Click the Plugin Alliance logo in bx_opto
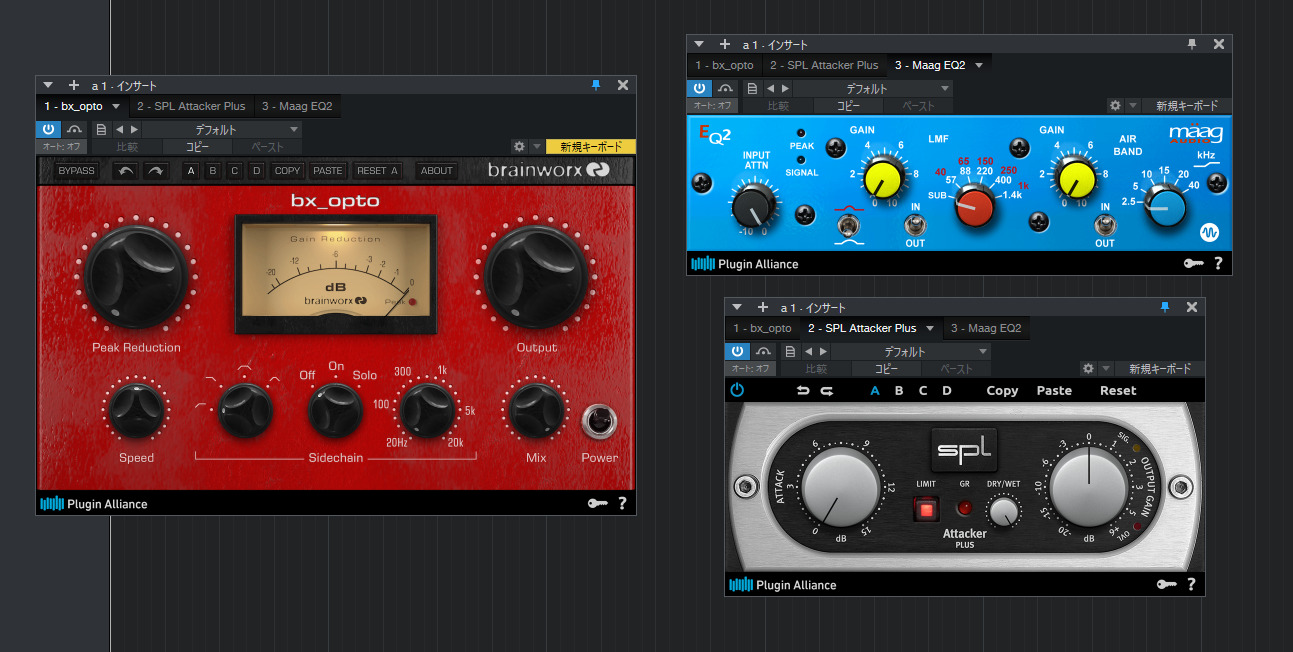The image size is (1293, 652). (x=93, y=503)
